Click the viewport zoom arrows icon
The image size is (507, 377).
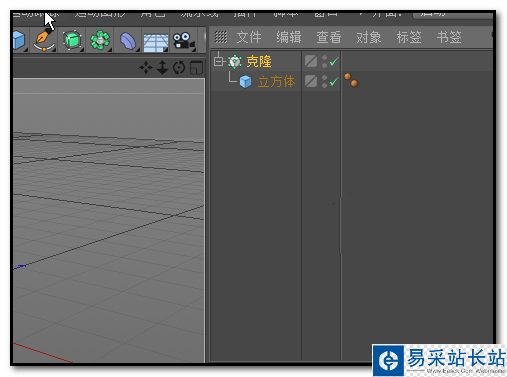click(x=162, y=68)
